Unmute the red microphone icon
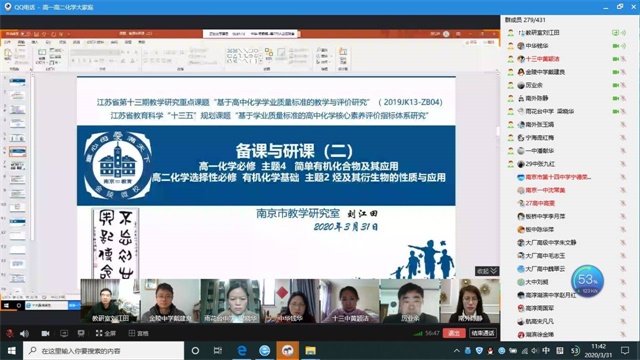The width and height of the screenshot is (640, 360). 9,333
